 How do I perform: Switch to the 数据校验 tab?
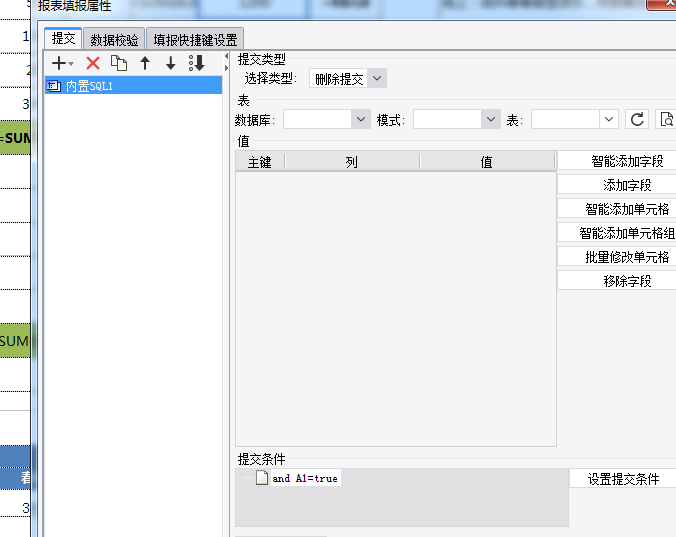114,40
